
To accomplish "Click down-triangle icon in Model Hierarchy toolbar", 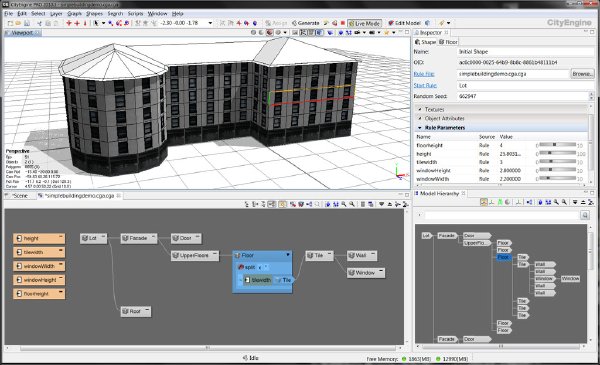I will tap(575, 202).
